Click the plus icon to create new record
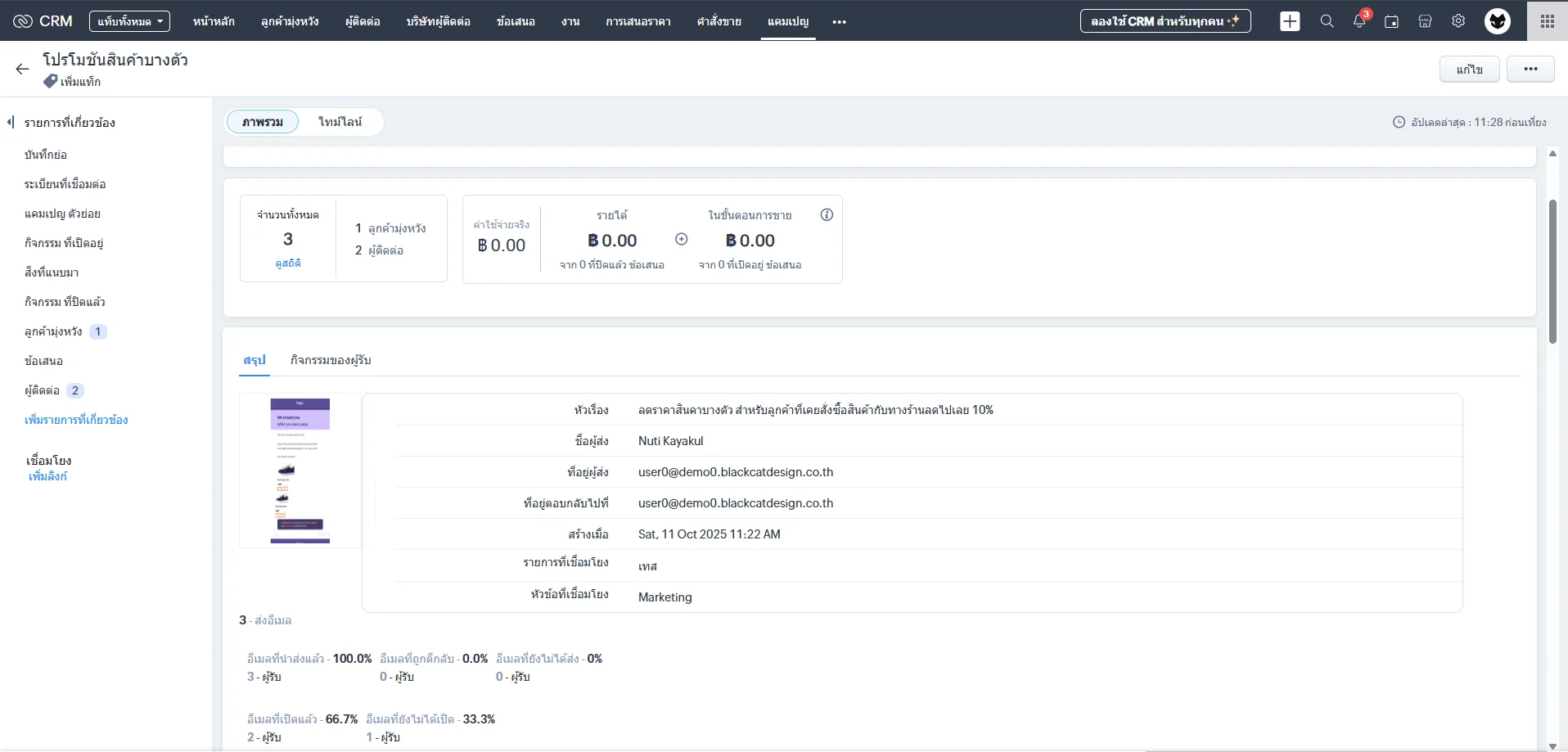The image size is (1568, 752). click(1290, 22)
